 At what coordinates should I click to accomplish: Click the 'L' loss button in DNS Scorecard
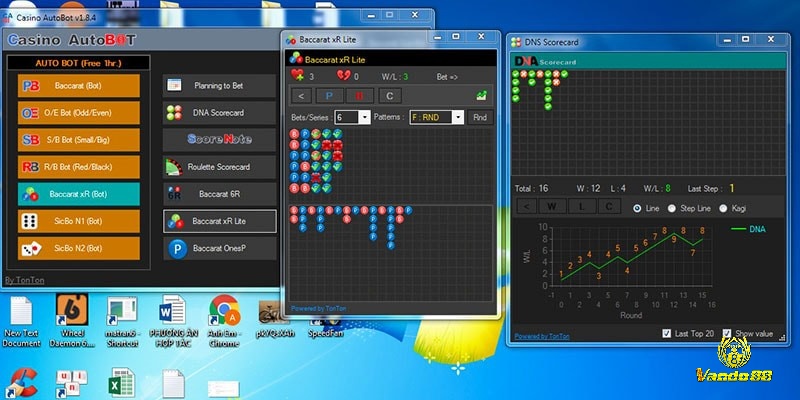(581, 207)
